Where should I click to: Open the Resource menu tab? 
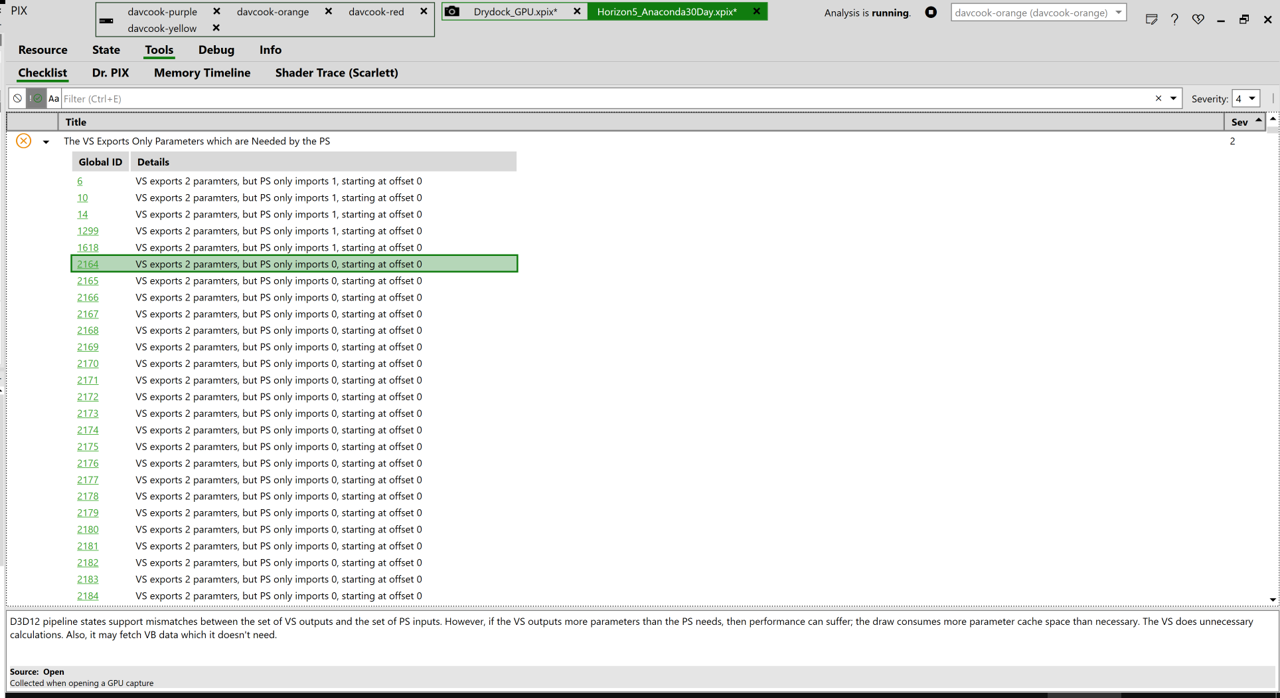tap(43, 50)
